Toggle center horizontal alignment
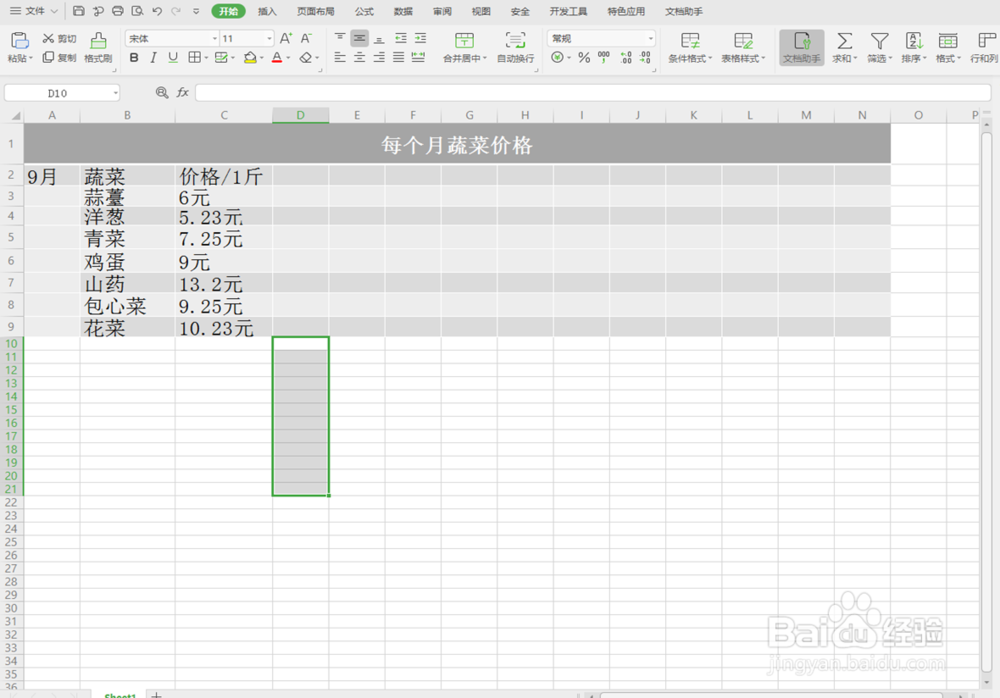This screenshot has height=698, width=1000. click(x=360, y=57)
